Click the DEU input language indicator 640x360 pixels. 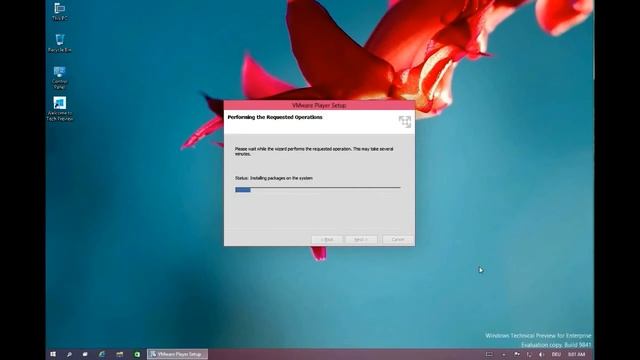pos(556,355)
